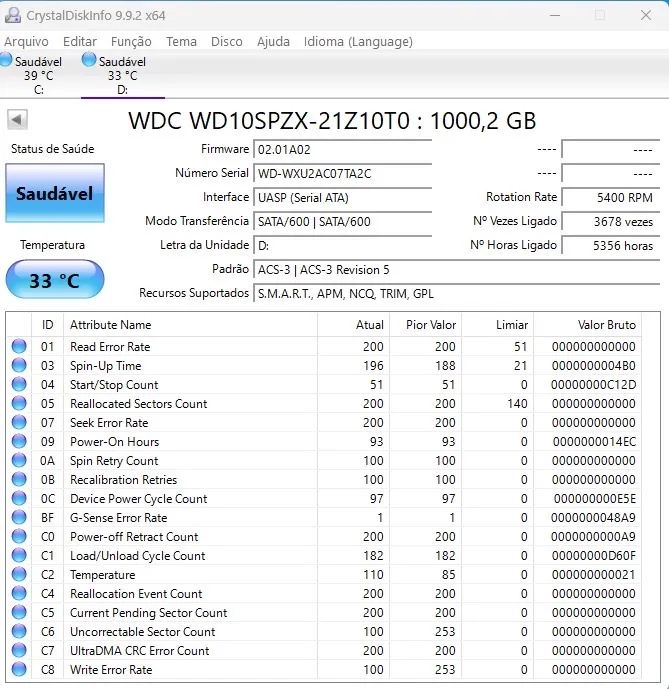Viewport: 669px width, 689px height.
Task: Select the raw value 00000000C12D
Action: [x=593, y=385]
